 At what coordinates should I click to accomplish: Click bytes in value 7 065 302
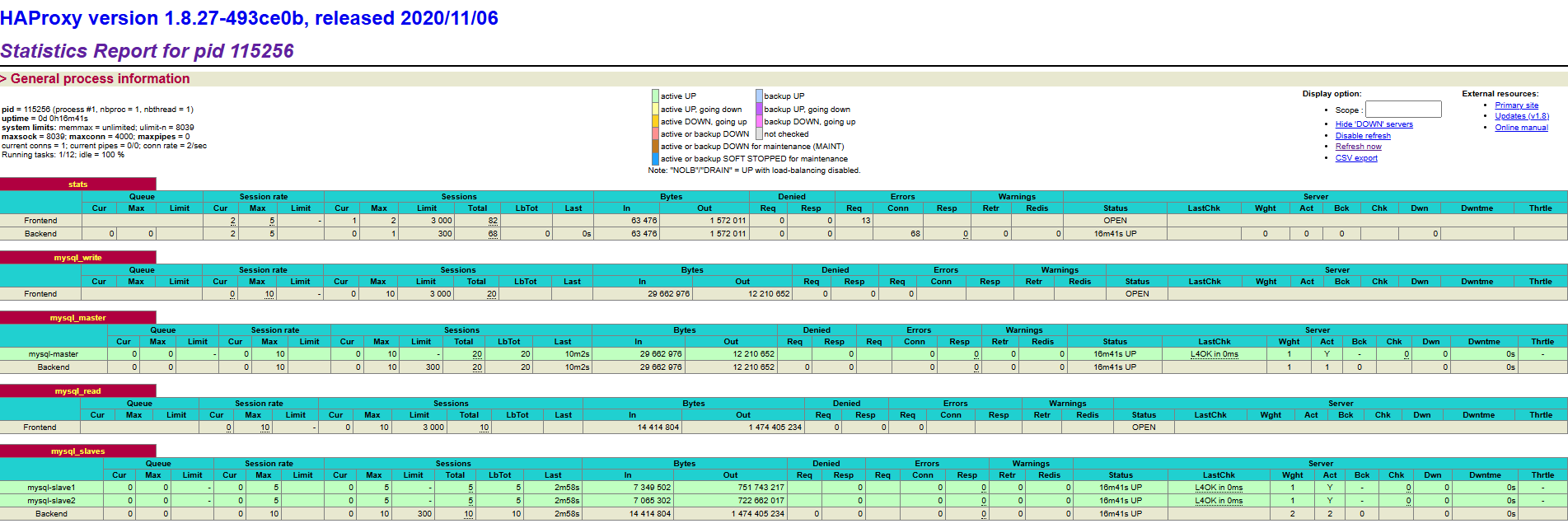pos(652,501)
